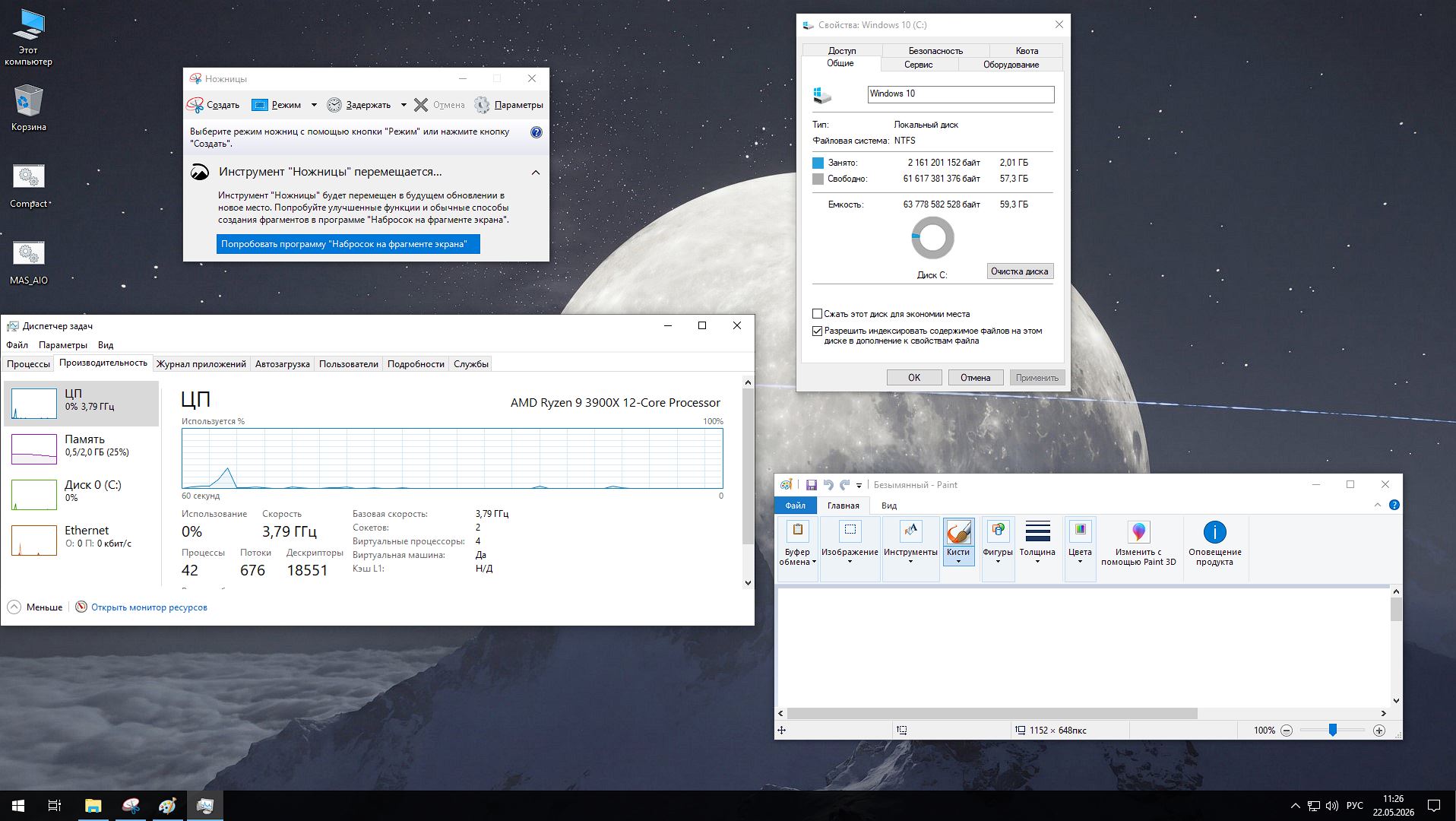Open the Безопасность tab in disk properties
The width and height of the screenshot is (1456, 821).
click(935, 51)
